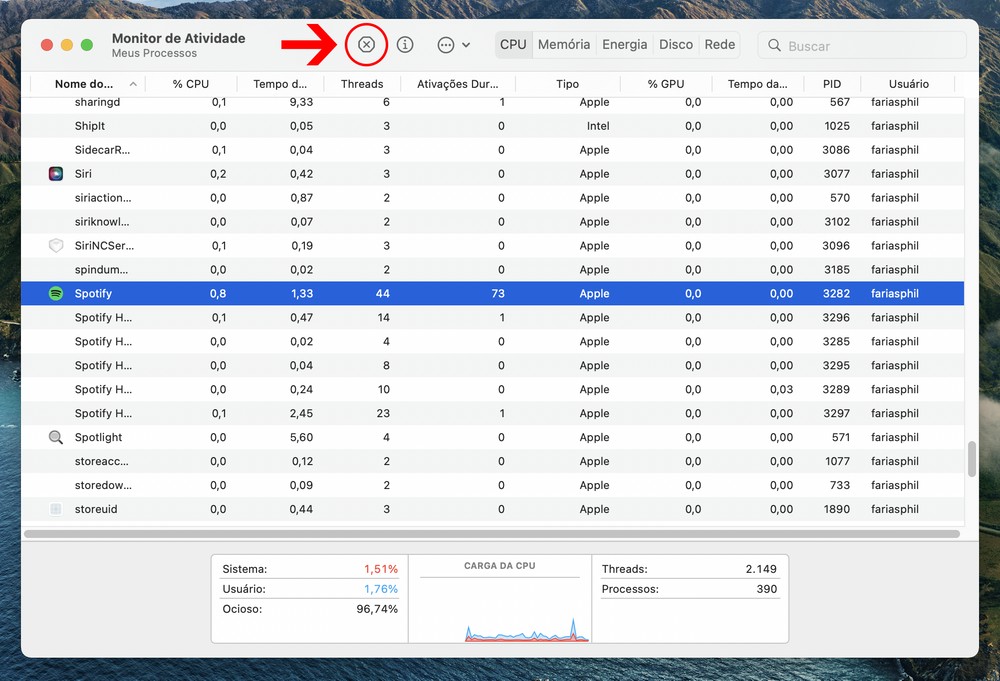1000x681 pixels.
Task: Click the magnifying glass in search field
Action: [775, 46]
